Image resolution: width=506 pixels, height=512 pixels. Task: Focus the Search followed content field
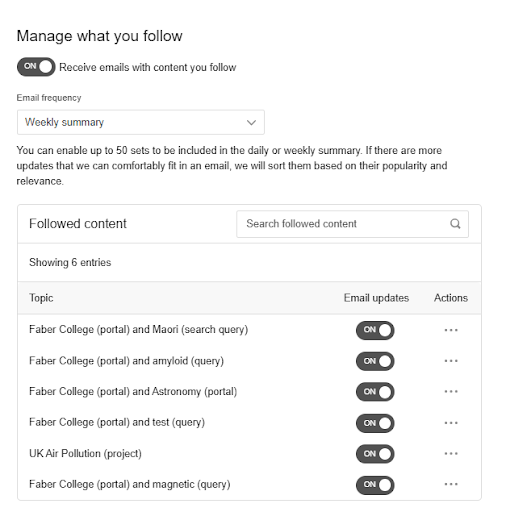pos(352,224)
